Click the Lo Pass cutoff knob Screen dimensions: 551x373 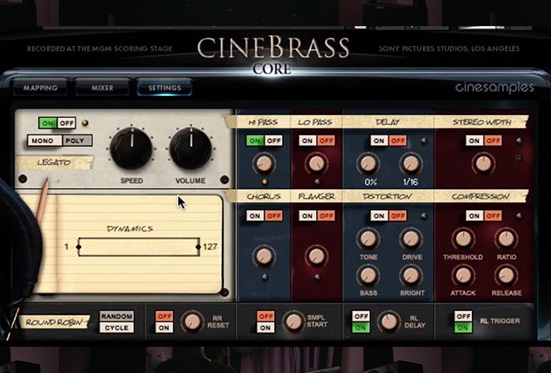pos(317,164)
